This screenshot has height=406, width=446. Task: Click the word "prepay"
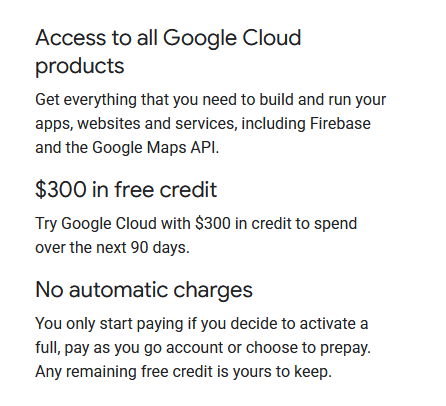pyautogui.click(x=344, y=348)
